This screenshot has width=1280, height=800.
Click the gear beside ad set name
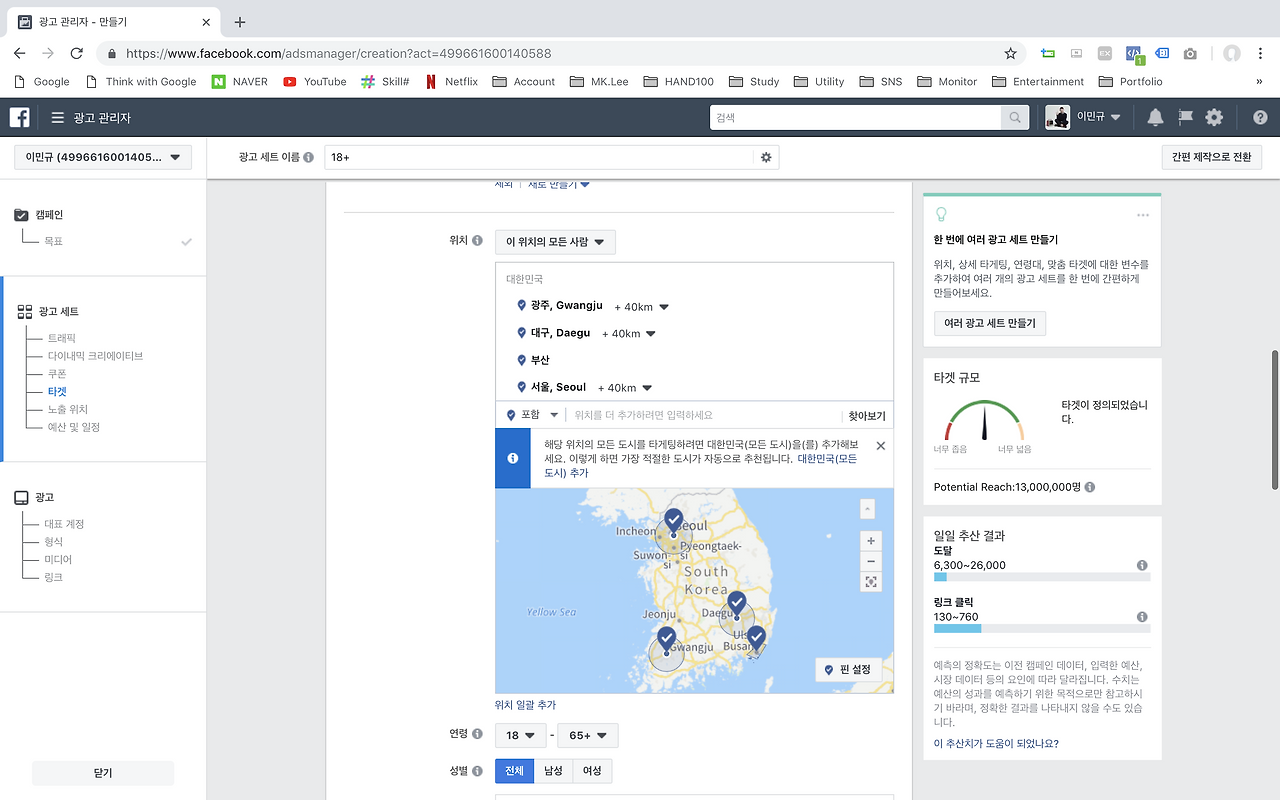766,157
